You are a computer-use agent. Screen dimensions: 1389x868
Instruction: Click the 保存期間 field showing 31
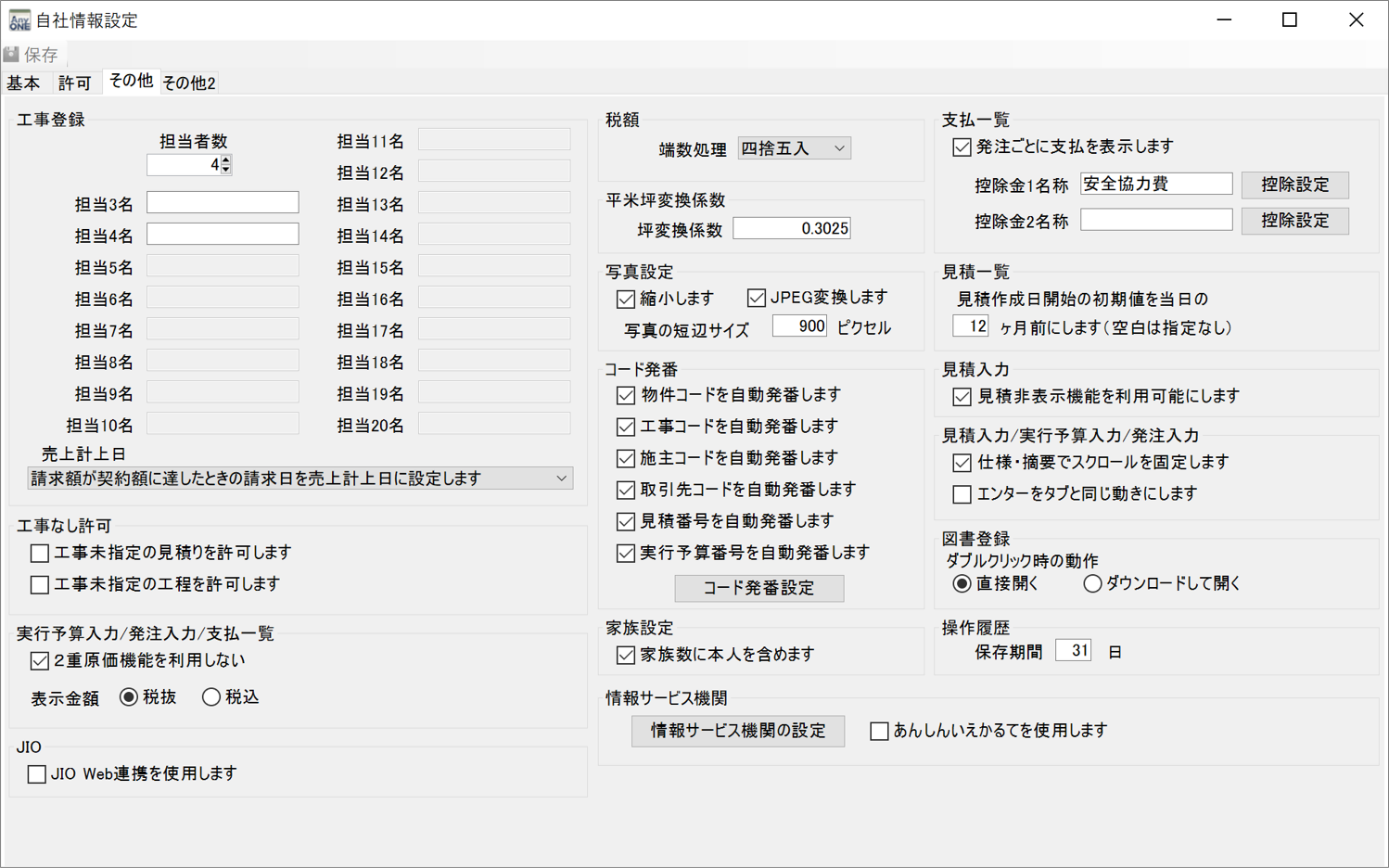pos(1074,651)
